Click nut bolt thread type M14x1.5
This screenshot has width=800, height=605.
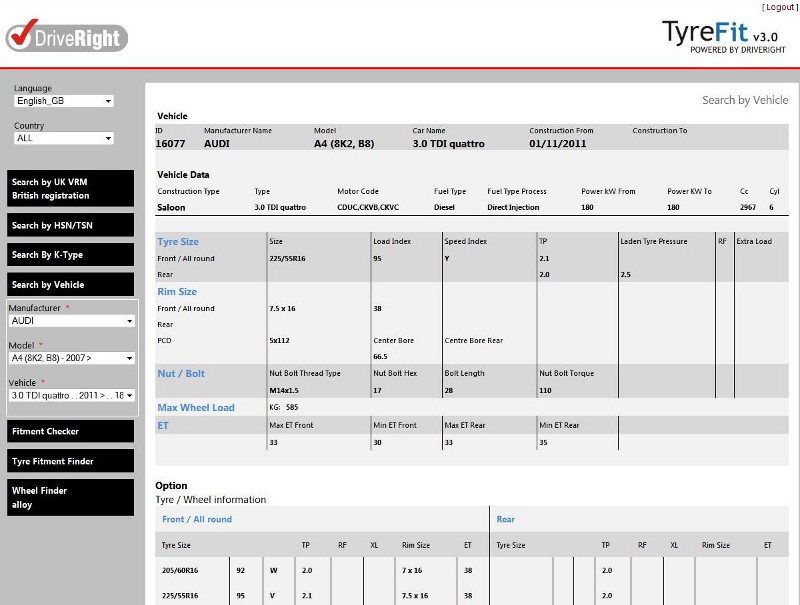[284, 390]
